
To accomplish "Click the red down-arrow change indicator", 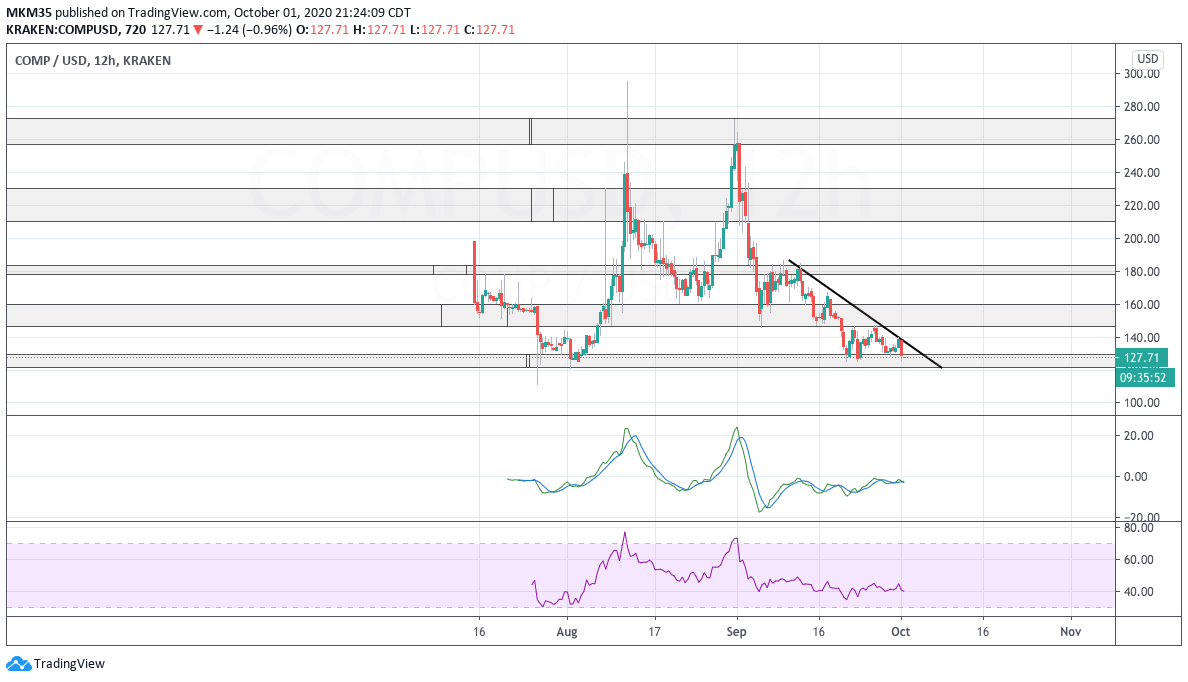I will [x=198, y=30].
